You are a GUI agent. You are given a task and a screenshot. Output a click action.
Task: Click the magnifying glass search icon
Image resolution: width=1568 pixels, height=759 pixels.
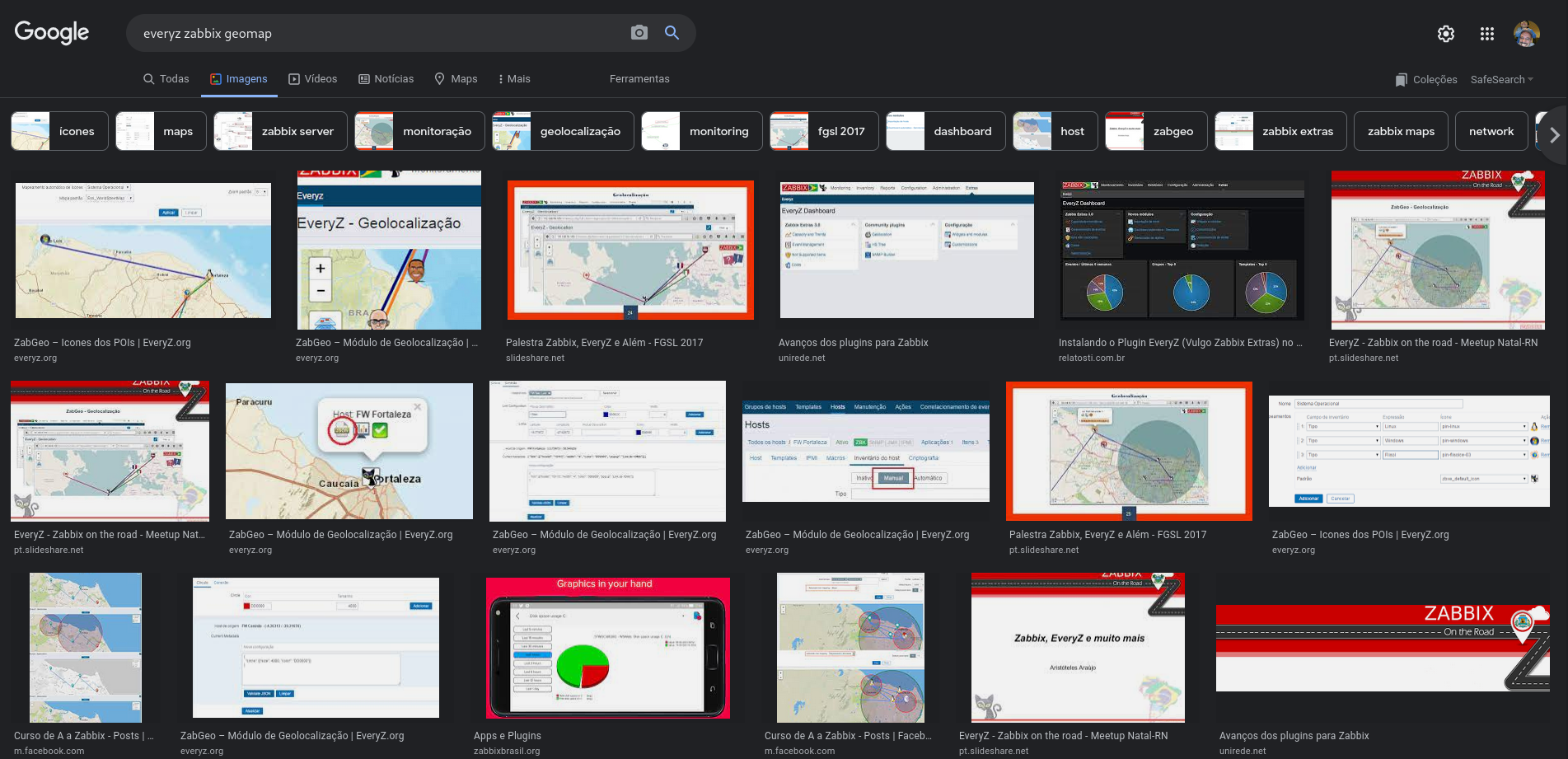tap(672, 33)
